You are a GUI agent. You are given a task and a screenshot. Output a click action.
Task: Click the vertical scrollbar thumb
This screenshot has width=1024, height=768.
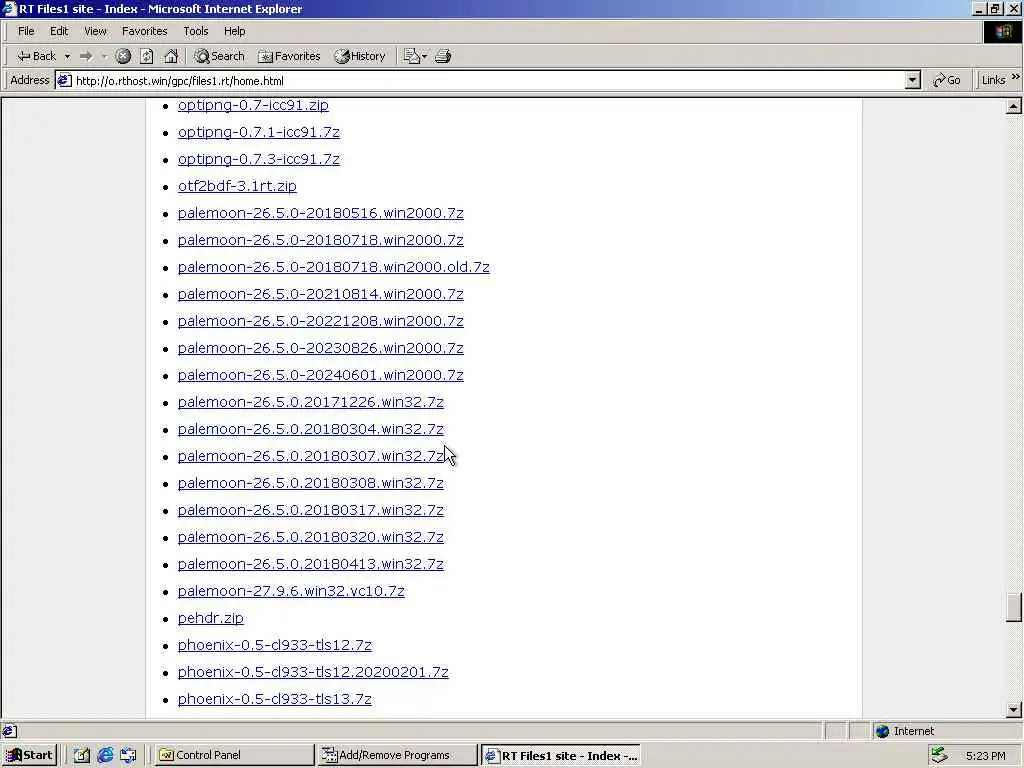click(x=1013, y=607)
